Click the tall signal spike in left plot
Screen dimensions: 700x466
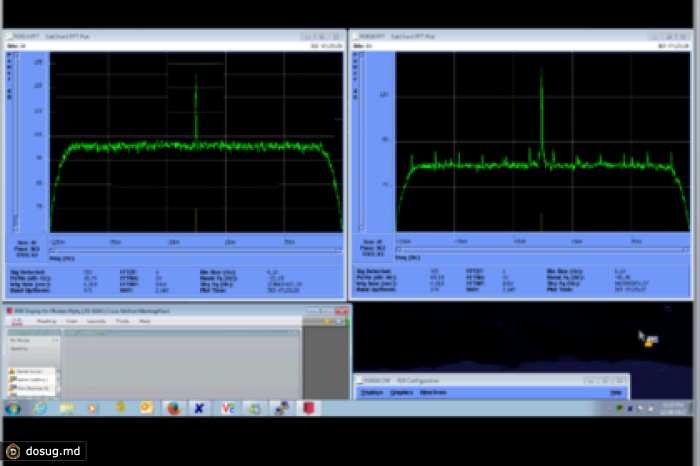click(x=196, y=109)
